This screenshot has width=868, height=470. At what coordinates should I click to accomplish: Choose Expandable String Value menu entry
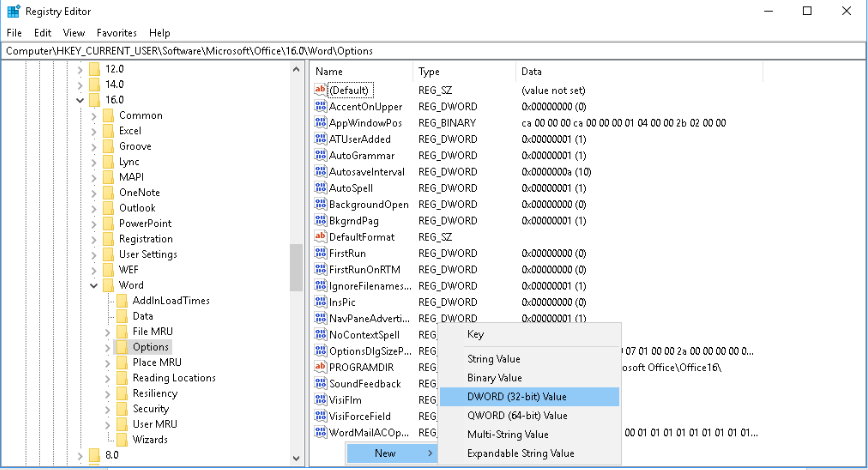(x=529, y=453)
